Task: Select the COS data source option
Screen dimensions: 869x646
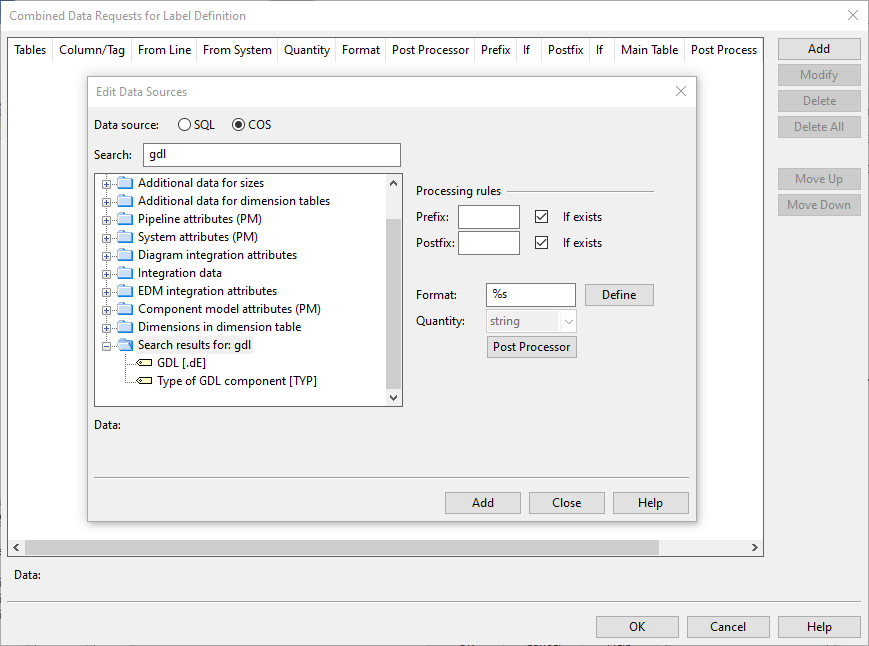Action: pyautogui.click(x=238, y=125)
